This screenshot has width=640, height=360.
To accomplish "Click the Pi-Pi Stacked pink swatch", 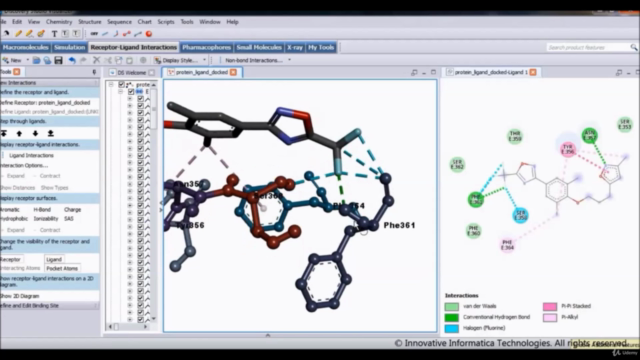I will click(550, 307).
